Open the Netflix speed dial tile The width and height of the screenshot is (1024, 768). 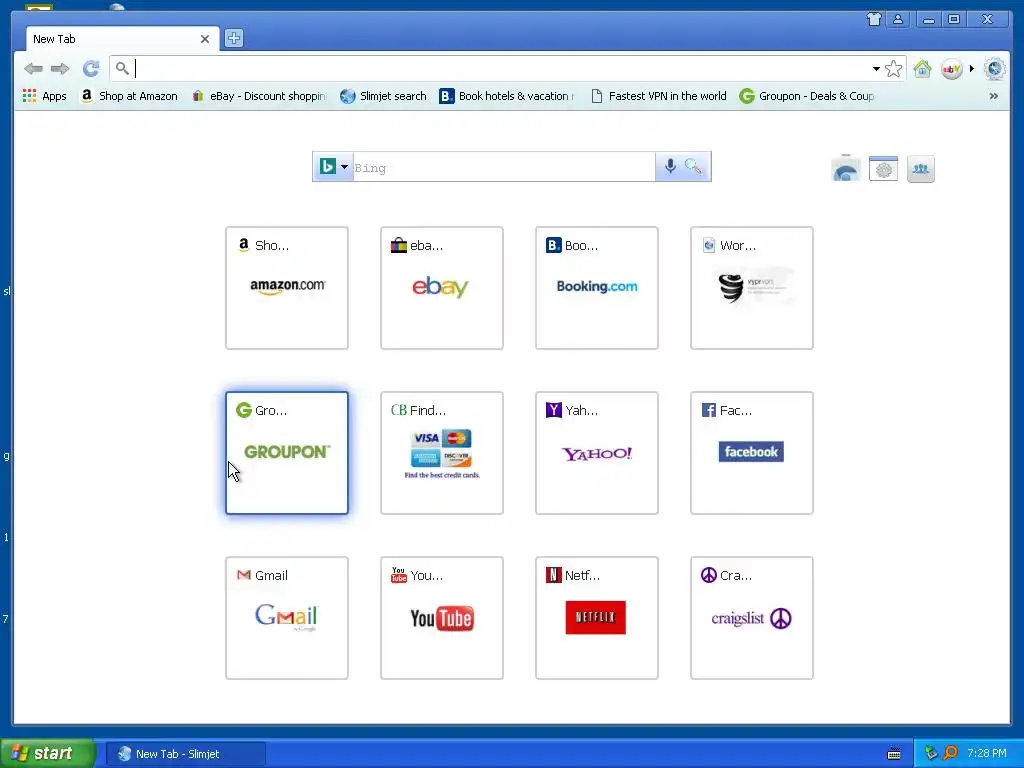click(597, 618)
